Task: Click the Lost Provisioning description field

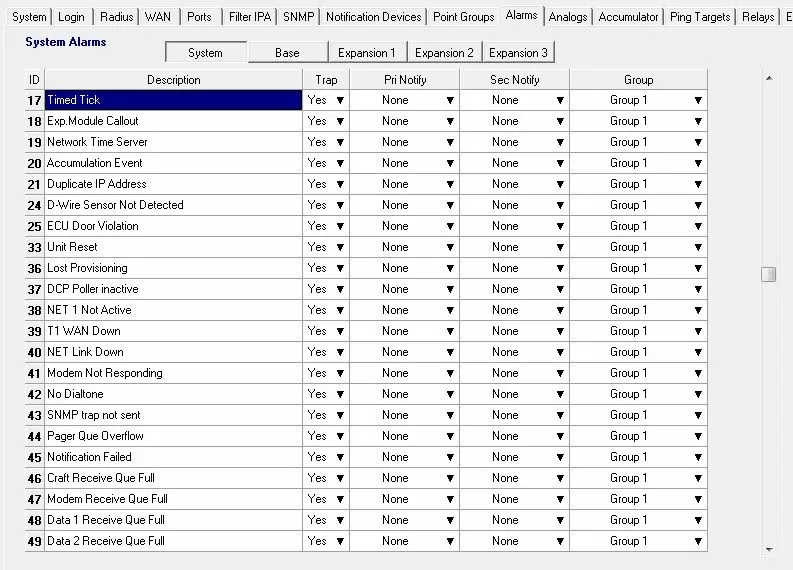Action: 173,268
